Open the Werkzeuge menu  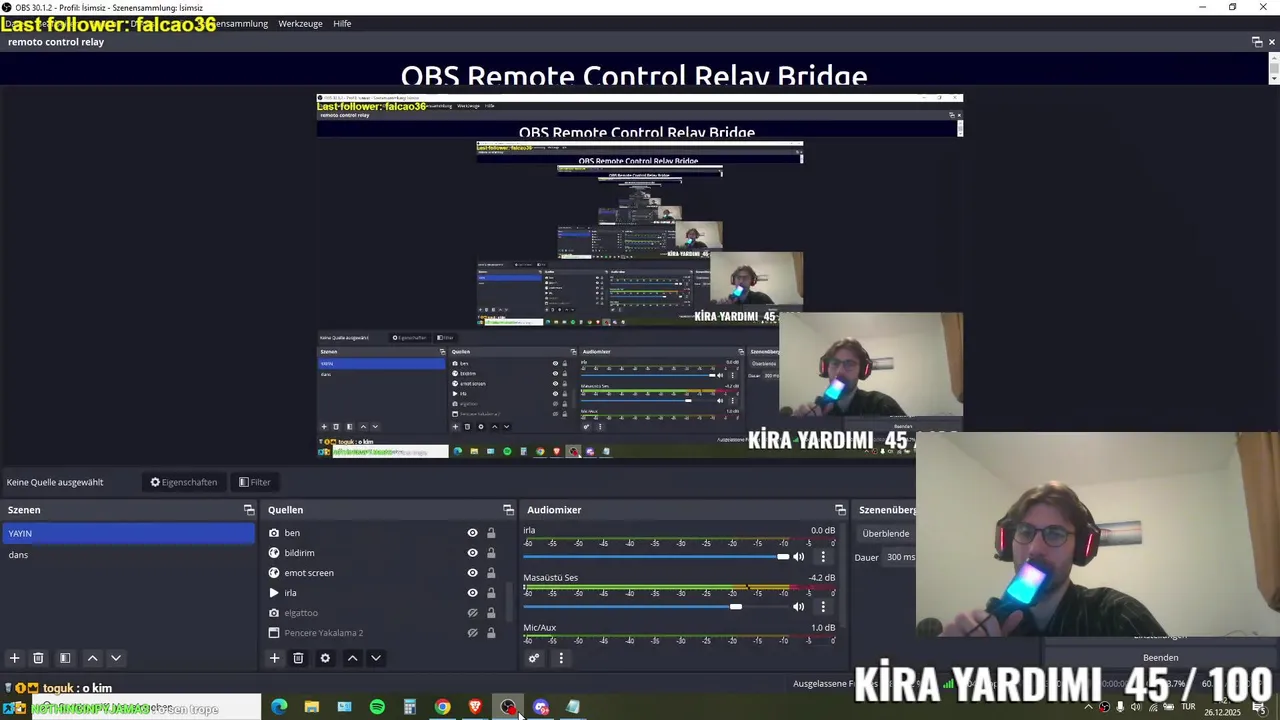coord(300,24)
